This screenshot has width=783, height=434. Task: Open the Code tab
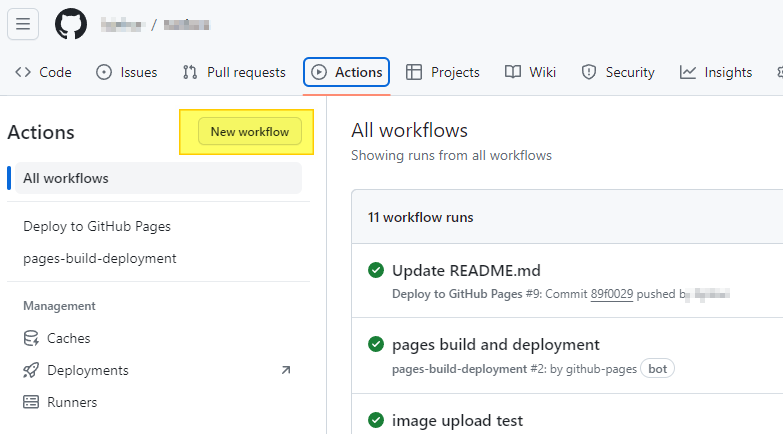pos(43,72)
